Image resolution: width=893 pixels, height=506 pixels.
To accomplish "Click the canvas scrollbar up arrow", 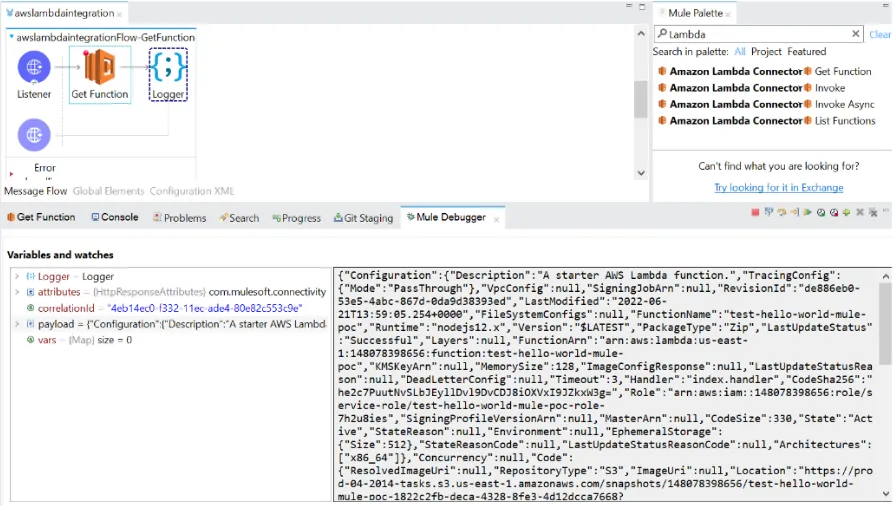I will [x=641, y=34].
